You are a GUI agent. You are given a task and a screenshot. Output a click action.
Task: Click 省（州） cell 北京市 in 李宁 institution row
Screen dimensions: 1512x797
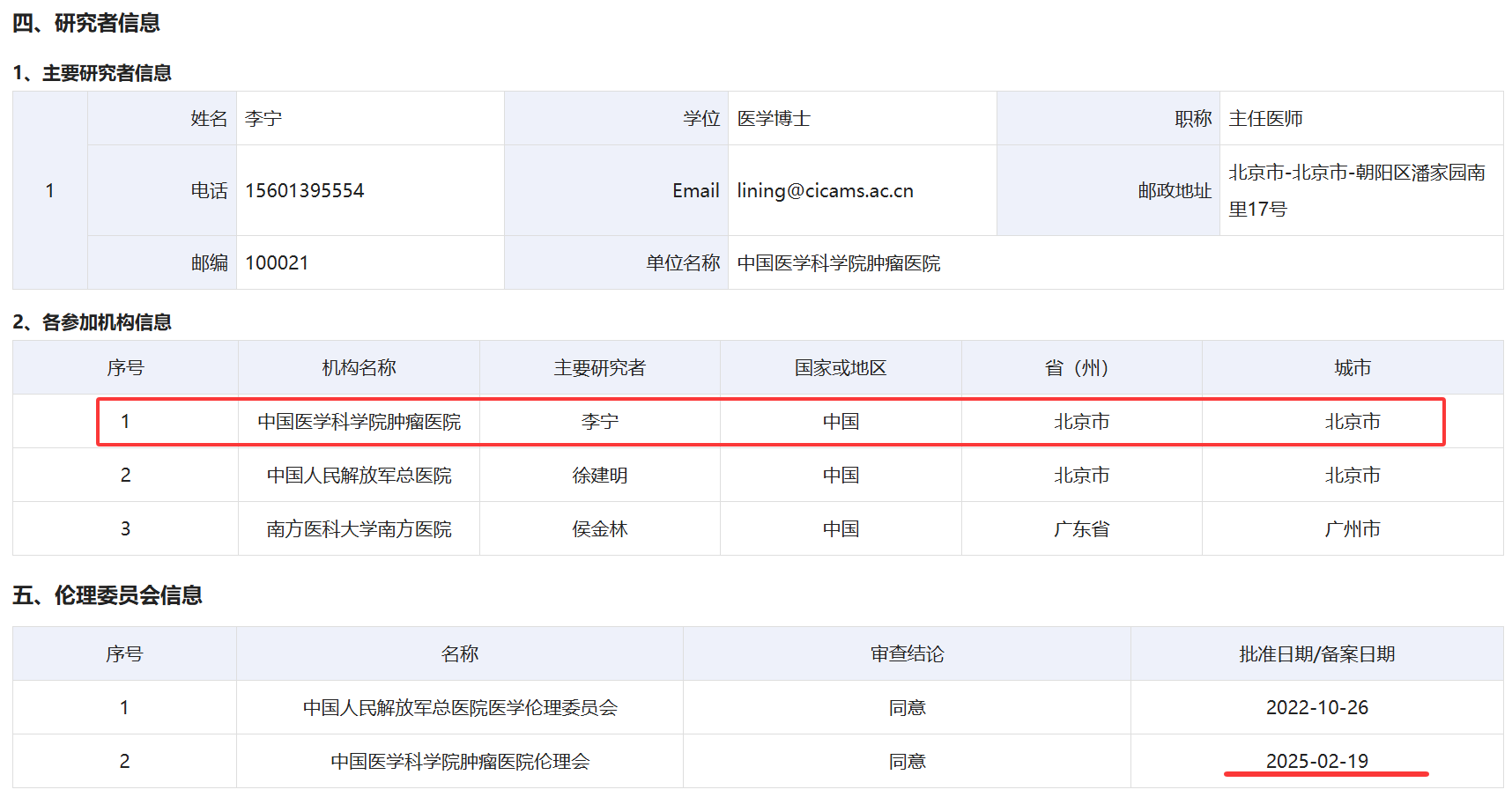point(1082,421)
